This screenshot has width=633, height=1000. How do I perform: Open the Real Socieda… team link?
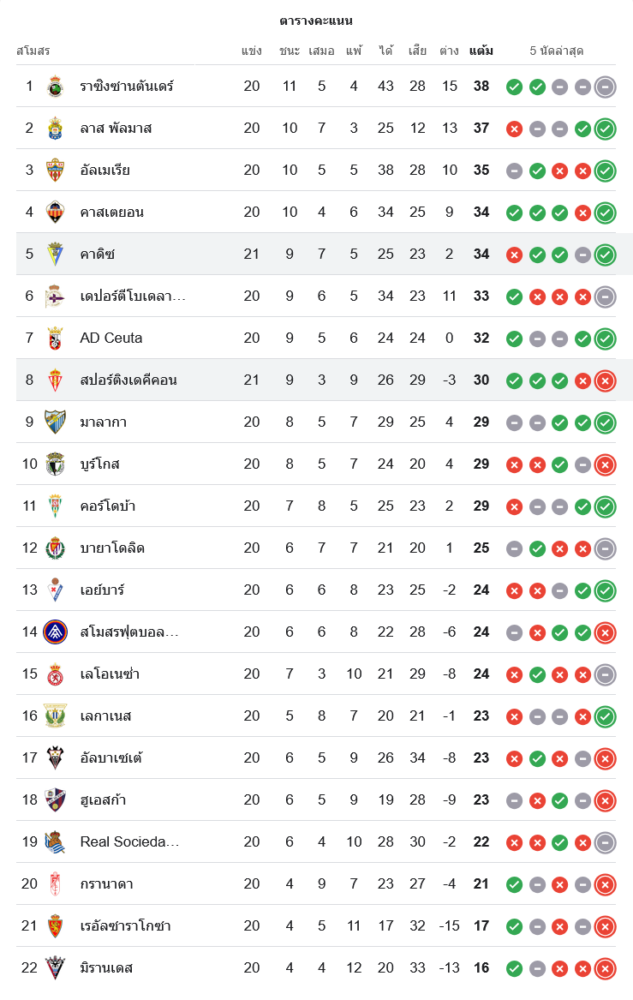point(130,842)
